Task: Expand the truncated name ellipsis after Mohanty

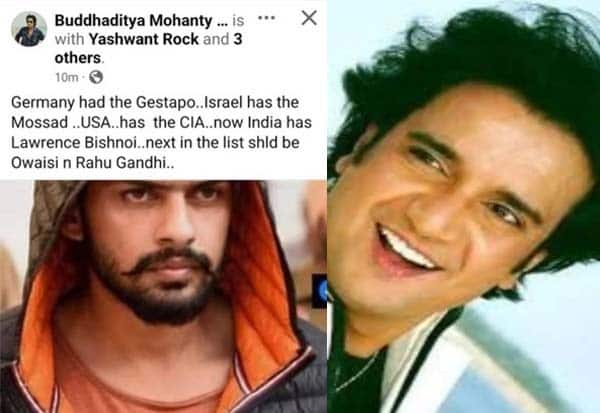Action: tap(222, 21)
